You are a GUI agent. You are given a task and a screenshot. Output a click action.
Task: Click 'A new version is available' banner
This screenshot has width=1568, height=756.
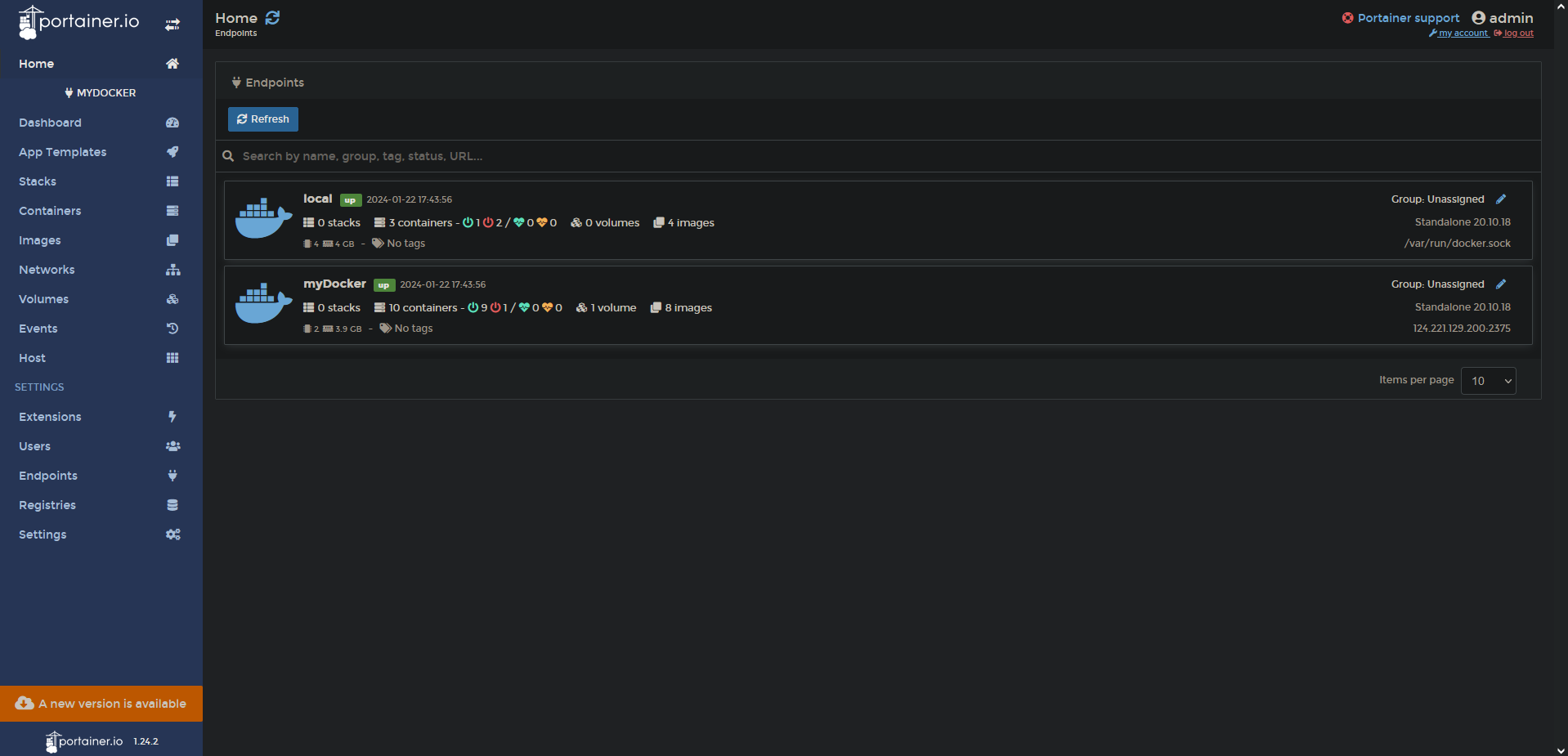[x=101, y=704]
